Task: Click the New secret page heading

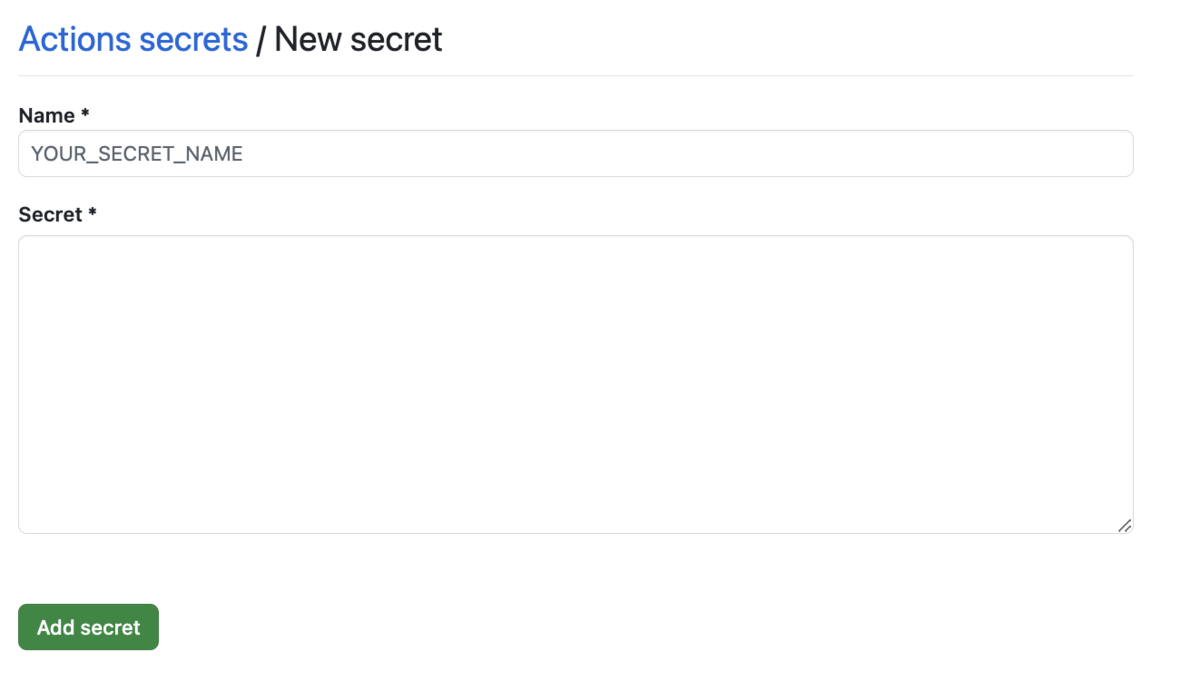Action: tap(359, 39)
